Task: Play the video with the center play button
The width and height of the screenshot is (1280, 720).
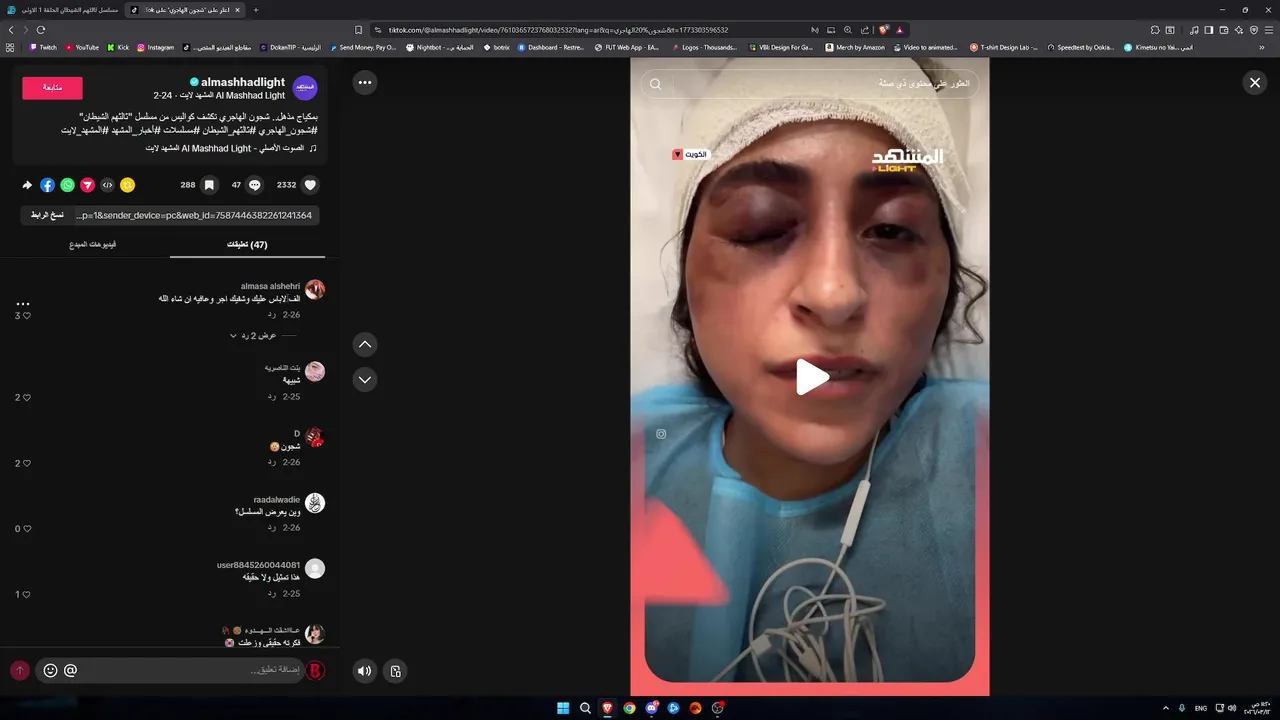Action: 811,377
